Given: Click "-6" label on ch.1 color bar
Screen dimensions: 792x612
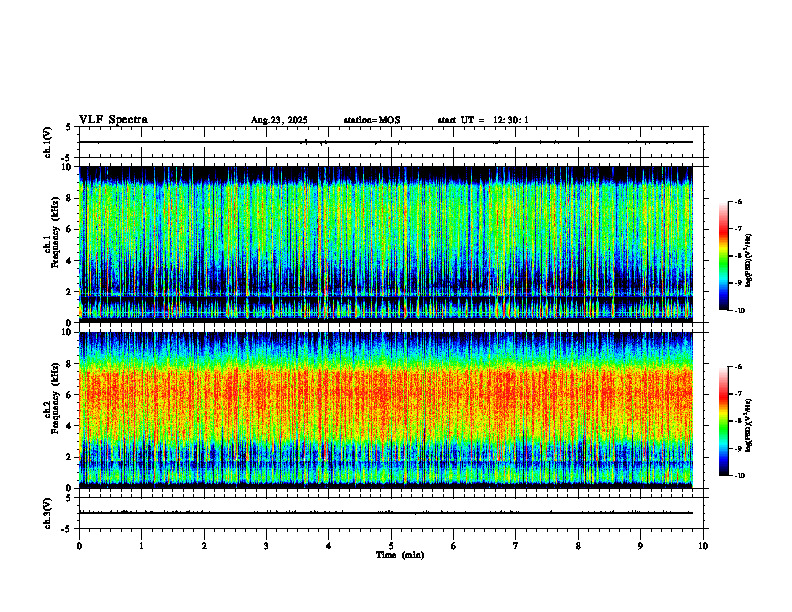Looking at the screenshot, I should pyautogui.click(x=737, y=201).
